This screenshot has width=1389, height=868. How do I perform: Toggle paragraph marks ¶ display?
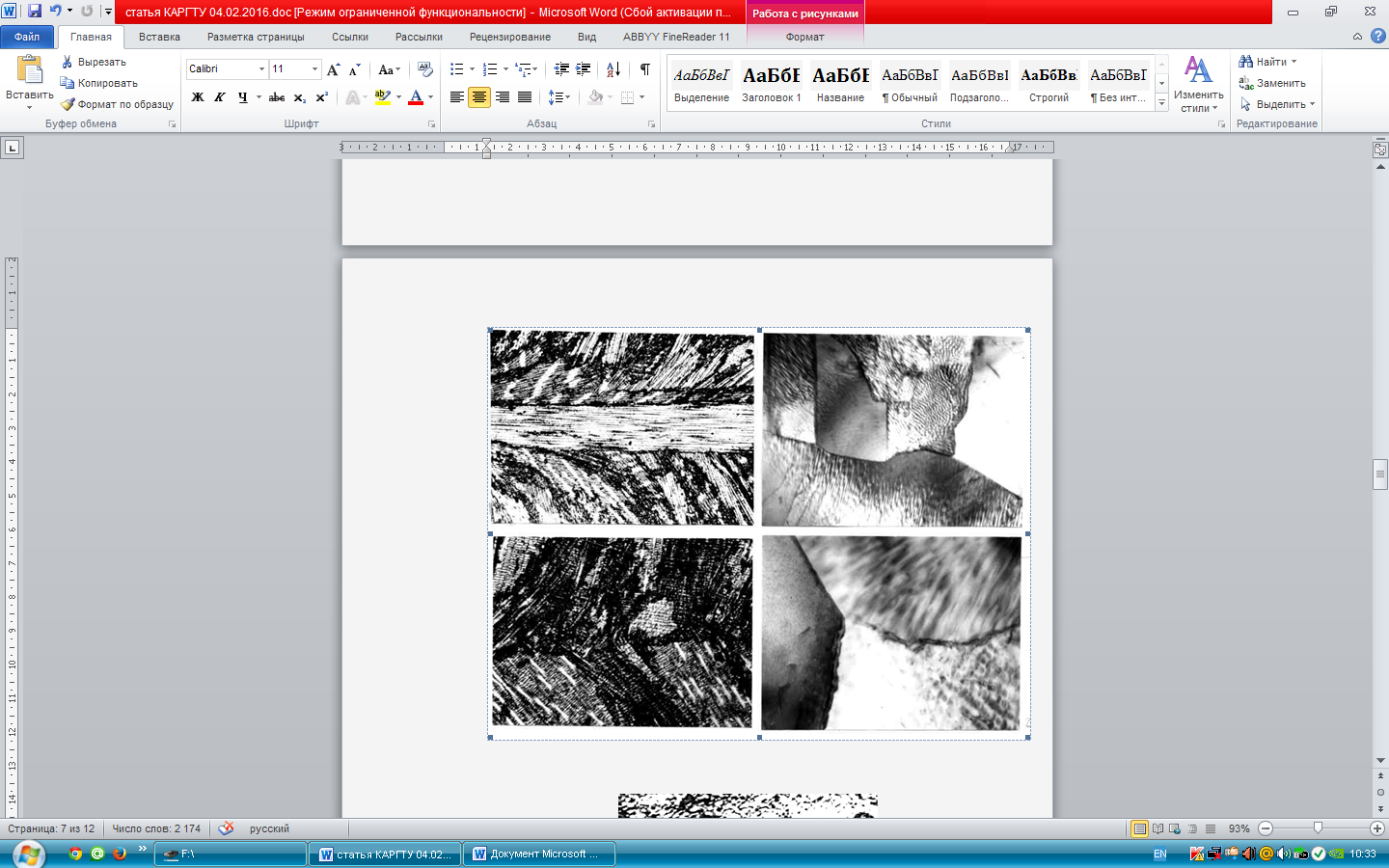[645, 69]
